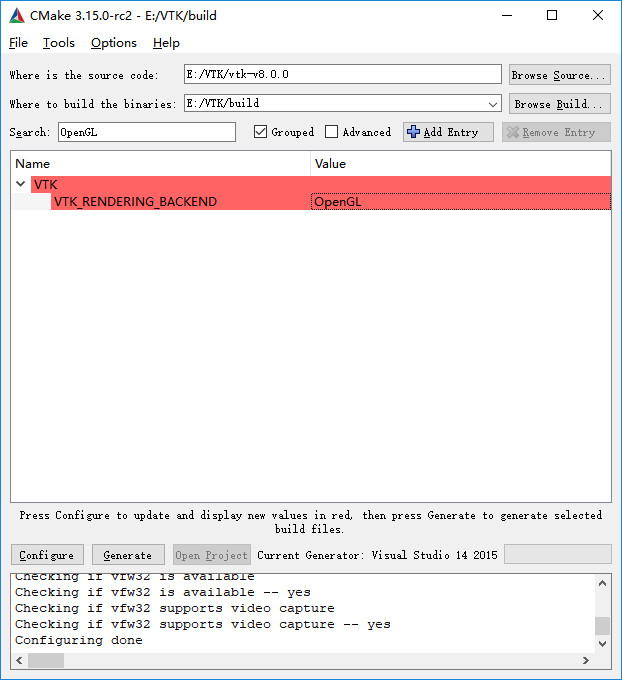Click the output log vertical scrollbar thumb

602,626
